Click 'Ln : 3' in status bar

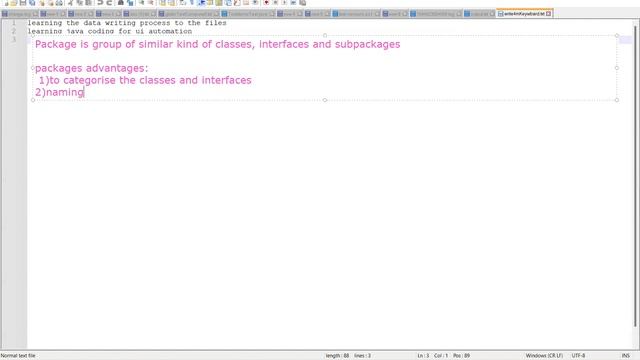point(423,356)
